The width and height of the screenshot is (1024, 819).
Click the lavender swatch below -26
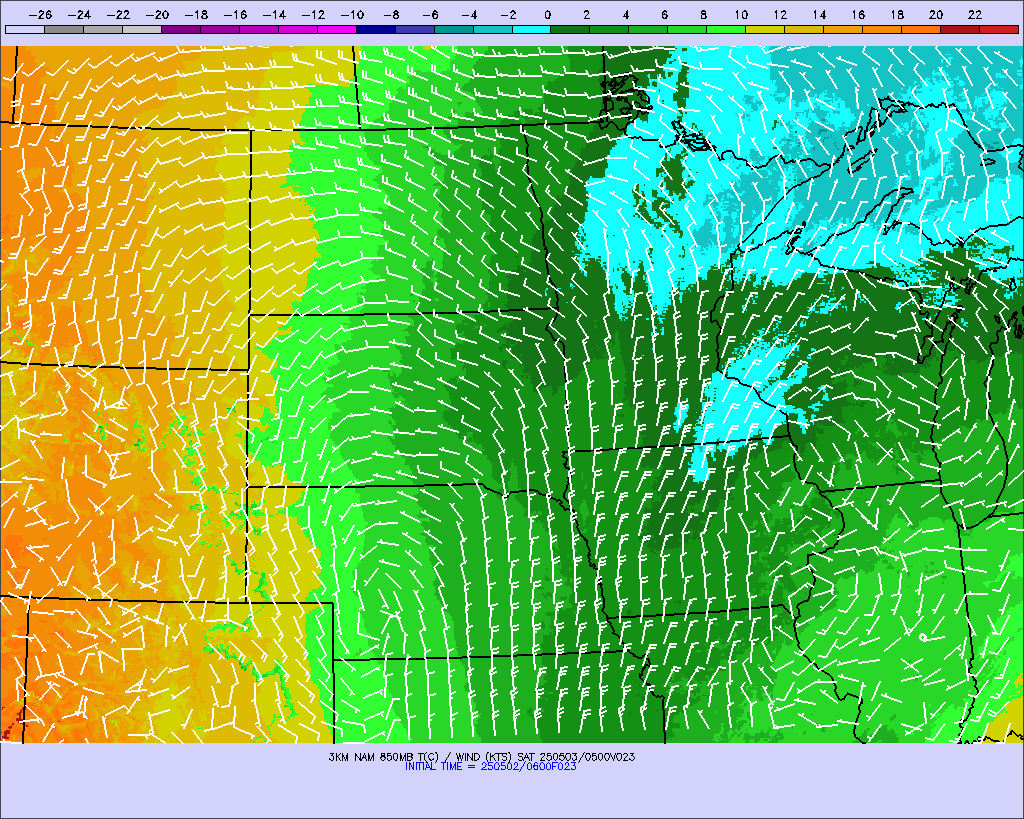coord(25,29)
